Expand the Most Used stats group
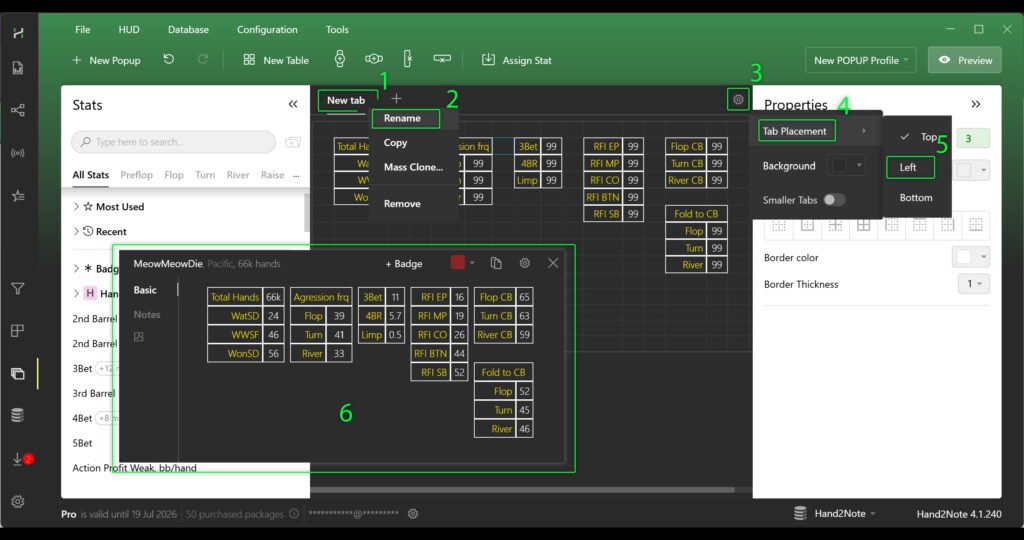Viewport: 1024px width, 540px height. click(76, 207)
